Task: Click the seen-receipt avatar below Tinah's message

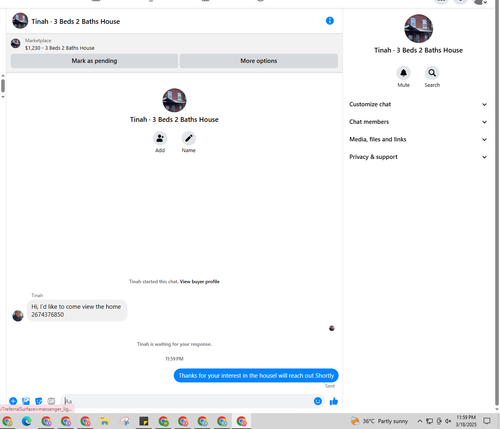Action: tap(332, 328)
